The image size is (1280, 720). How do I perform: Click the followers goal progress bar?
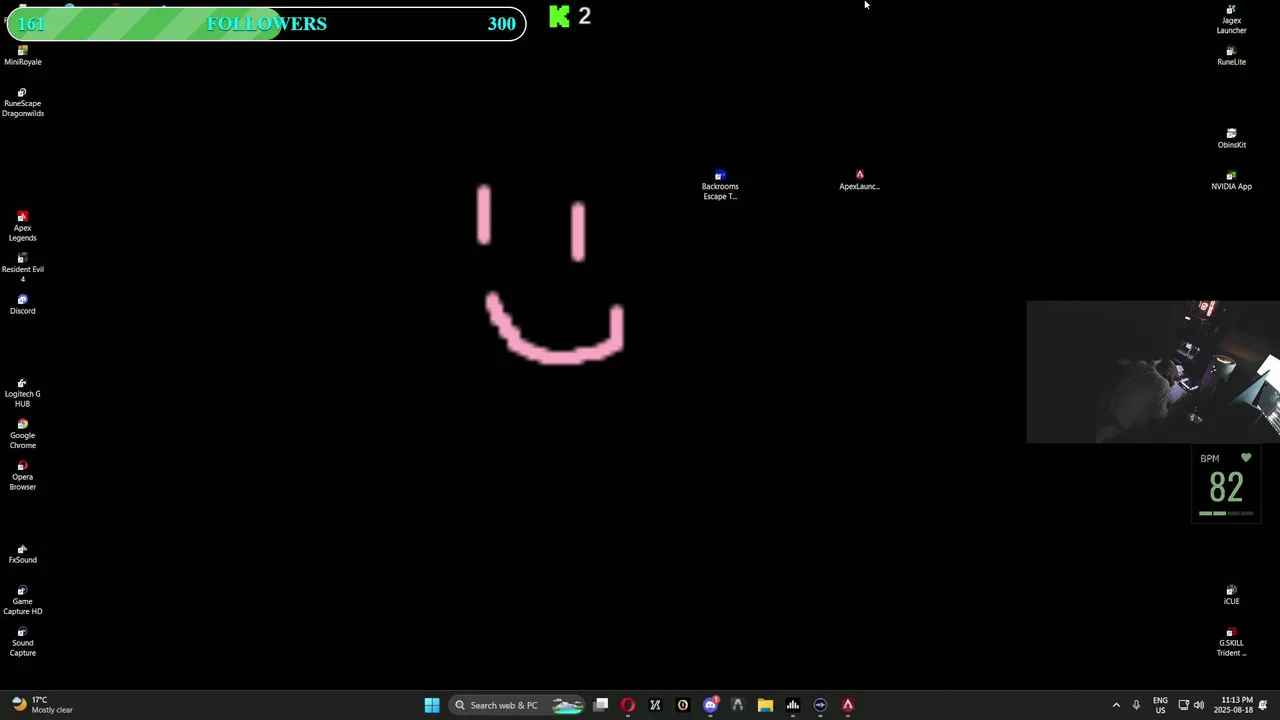(266, 24)
